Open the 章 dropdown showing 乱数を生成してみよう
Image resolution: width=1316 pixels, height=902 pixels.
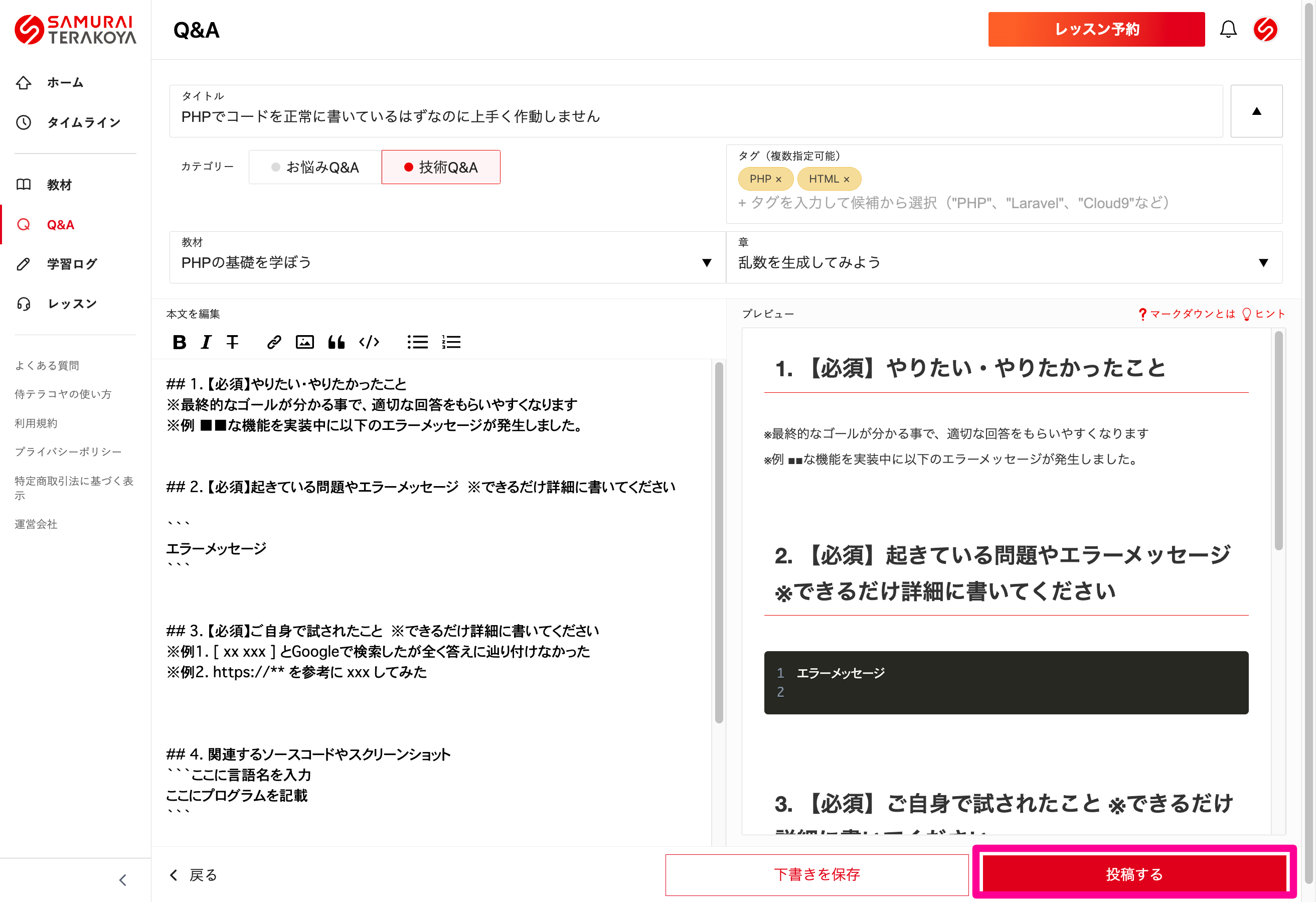(1004, 262)
